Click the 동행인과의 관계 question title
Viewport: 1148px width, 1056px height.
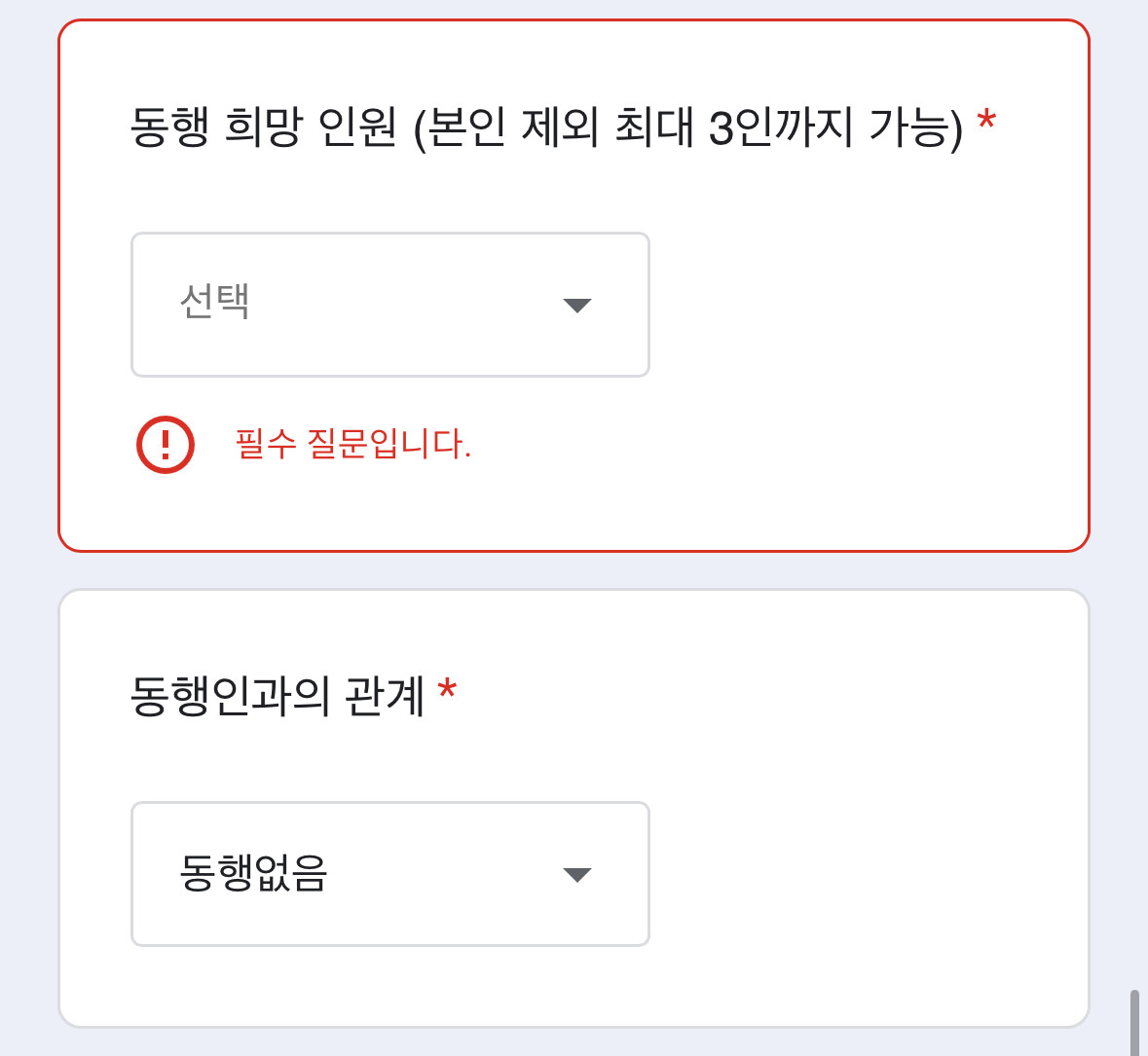[x=277, y=696]
